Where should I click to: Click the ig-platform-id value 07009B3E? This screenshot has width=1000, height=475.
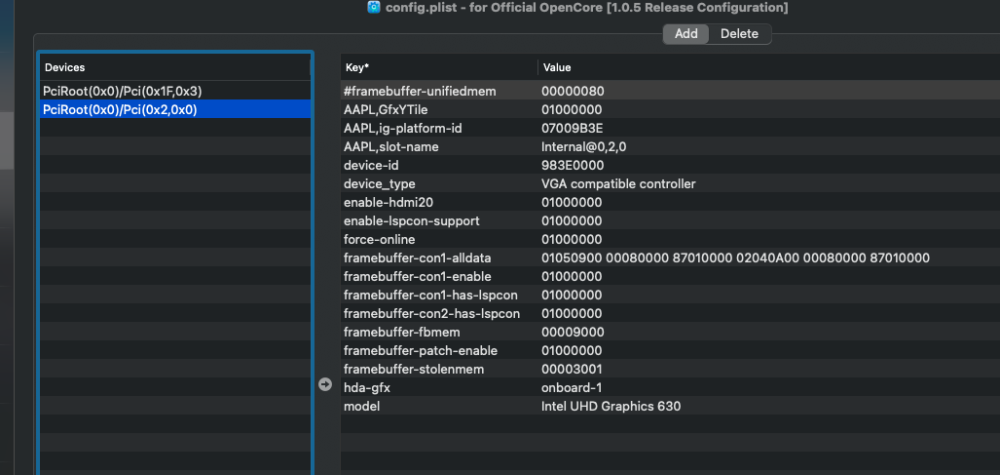pyautogui.click(x=572, y=128)
